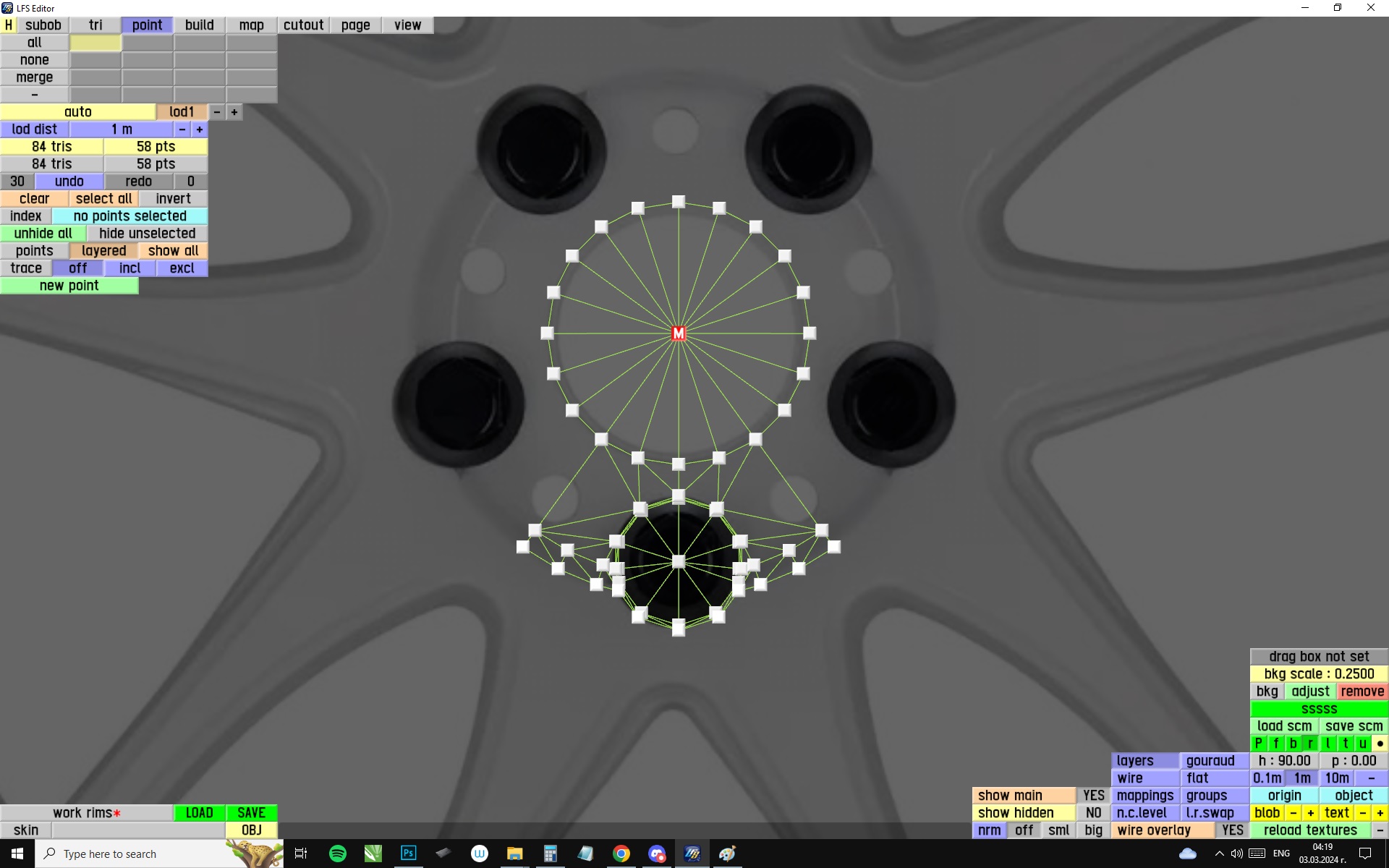Click the 'u' view preset button

point(1362,744)
